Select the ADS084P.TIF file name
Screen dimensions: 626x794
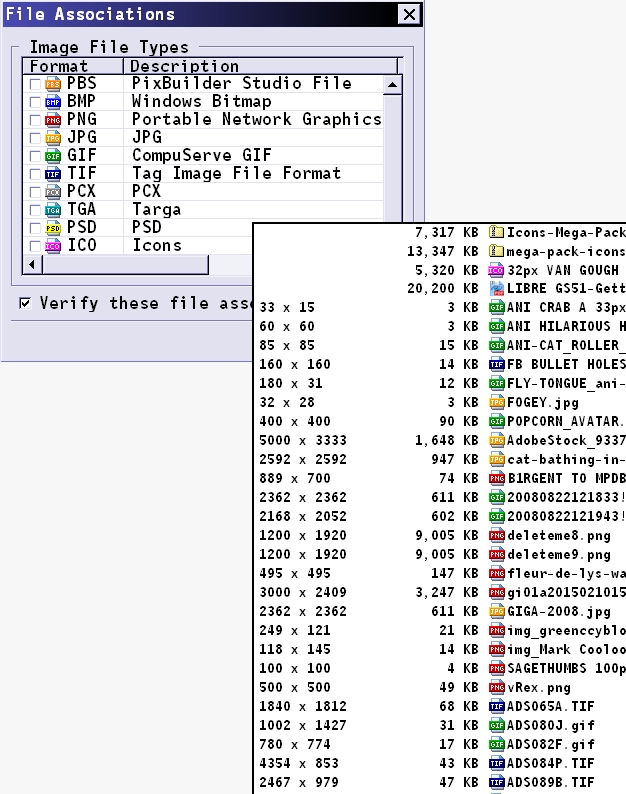click(x=551, y=764)
